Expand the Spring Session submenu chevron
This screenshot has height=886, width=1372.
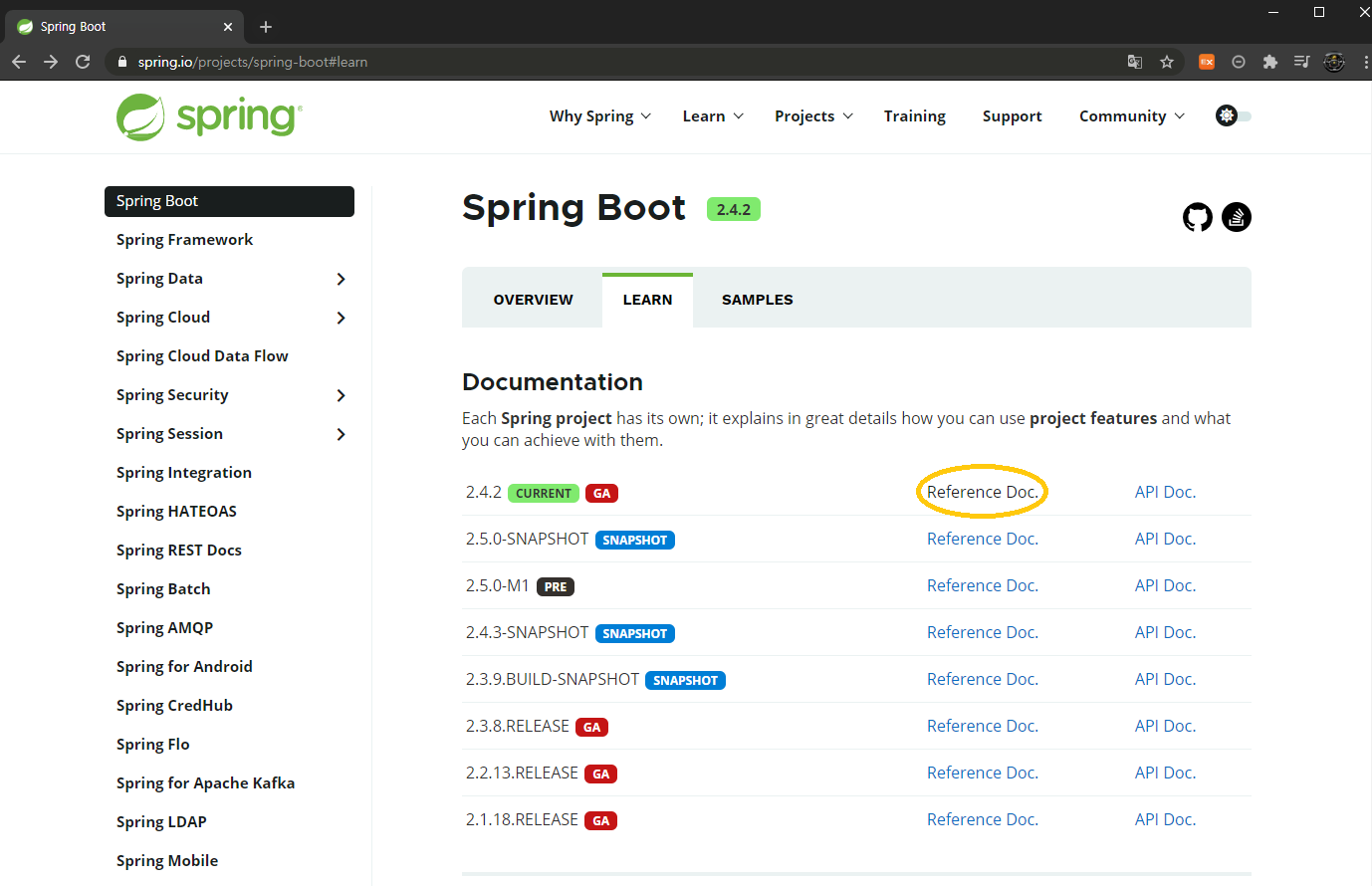click(341, 434)
